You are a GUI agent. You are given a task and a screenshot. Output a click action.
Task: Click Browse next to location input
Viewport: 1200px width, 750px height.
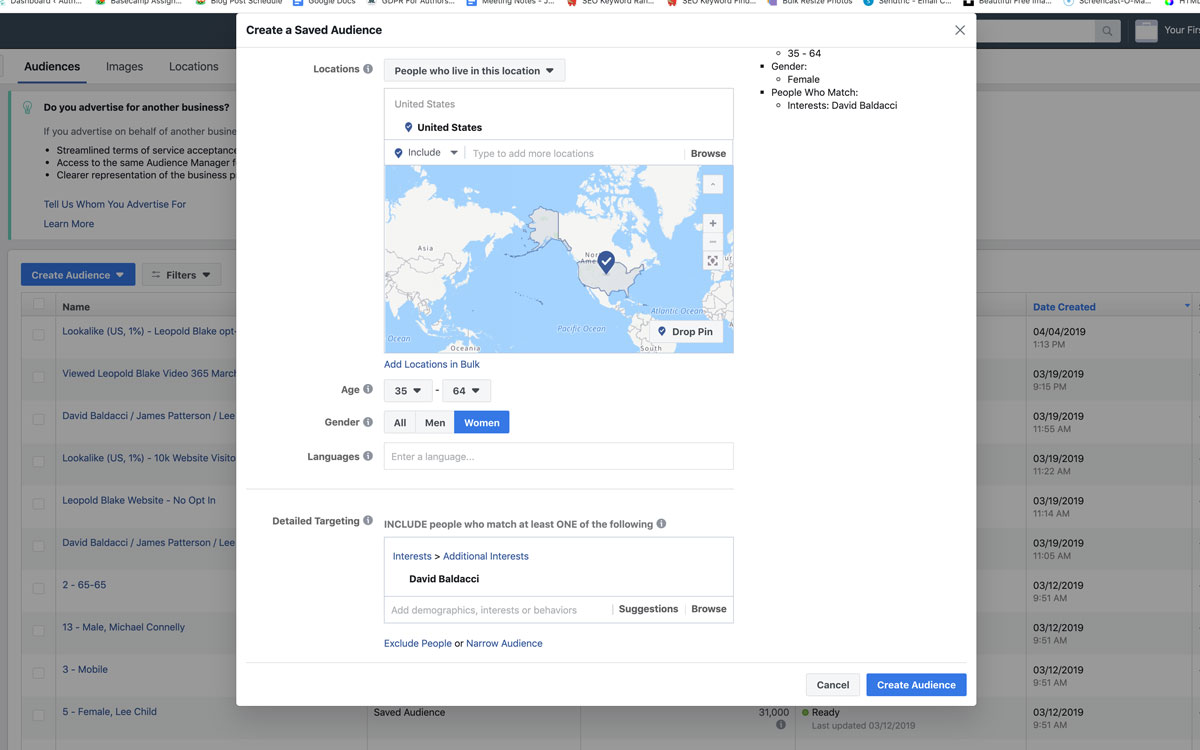click(708, 153)
